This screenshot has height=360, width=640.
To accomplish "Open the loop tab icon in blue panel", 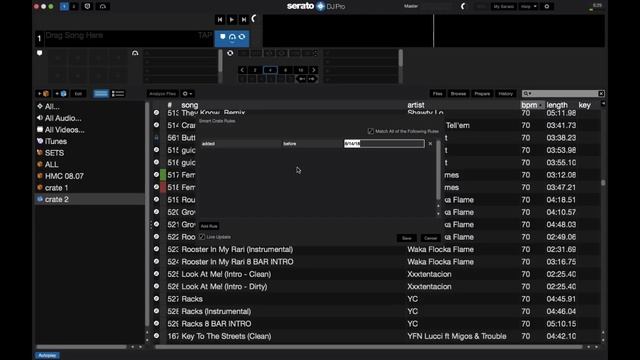I will click(x=242, y=37).
